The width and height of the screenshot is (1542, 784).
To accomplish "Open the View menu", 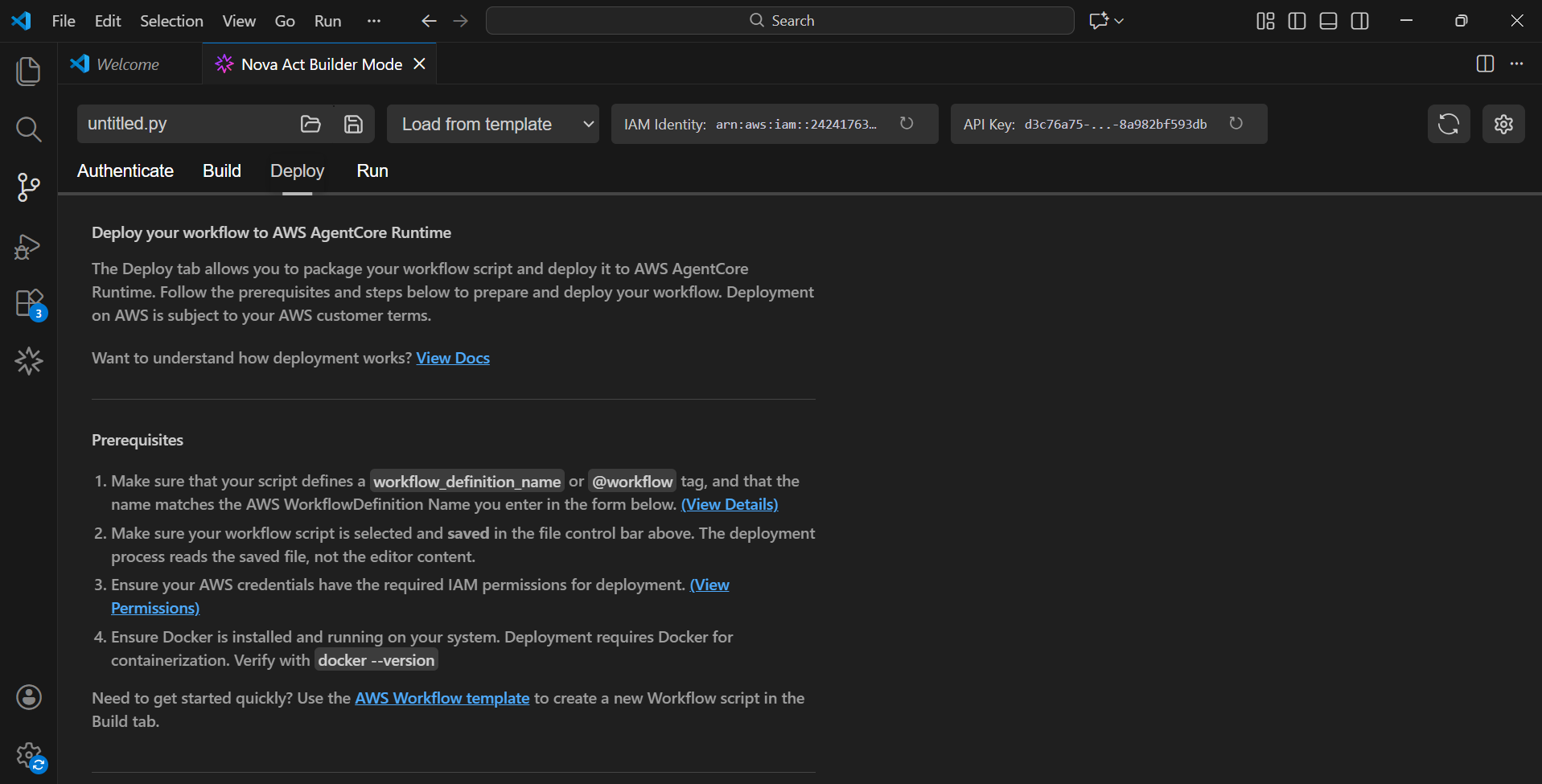I will (238, 21).
